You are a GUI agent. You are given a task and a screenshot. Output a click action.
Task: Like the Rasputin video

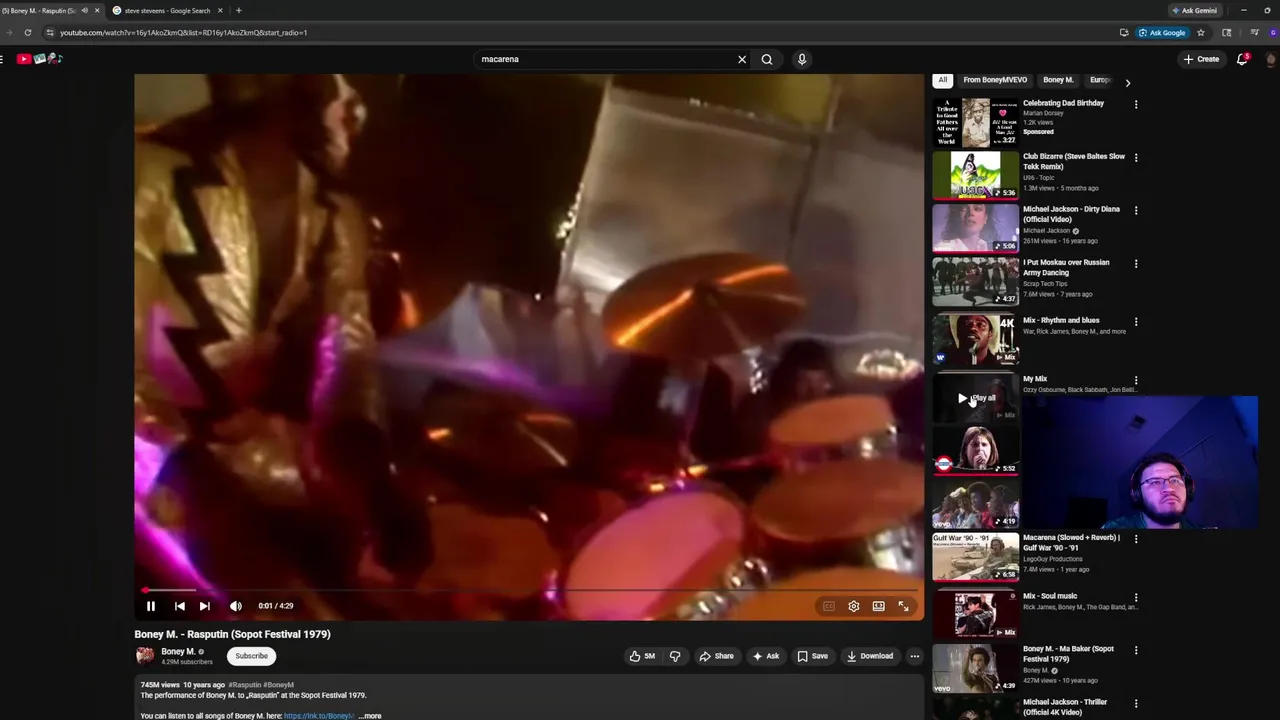pyautogui.click(x=642, y=656)
